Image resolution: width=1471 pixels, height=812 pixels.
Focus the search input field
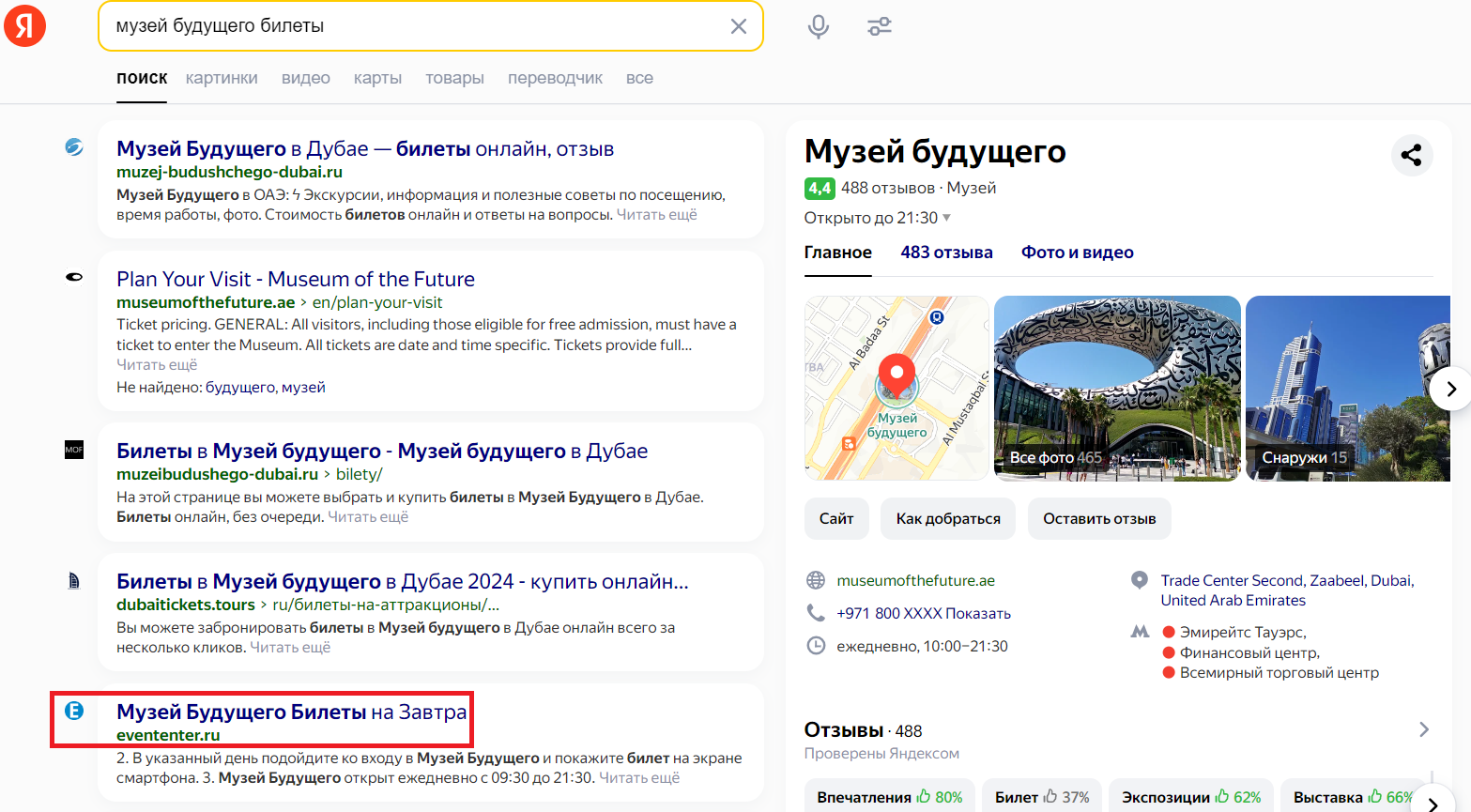(413, 26)
